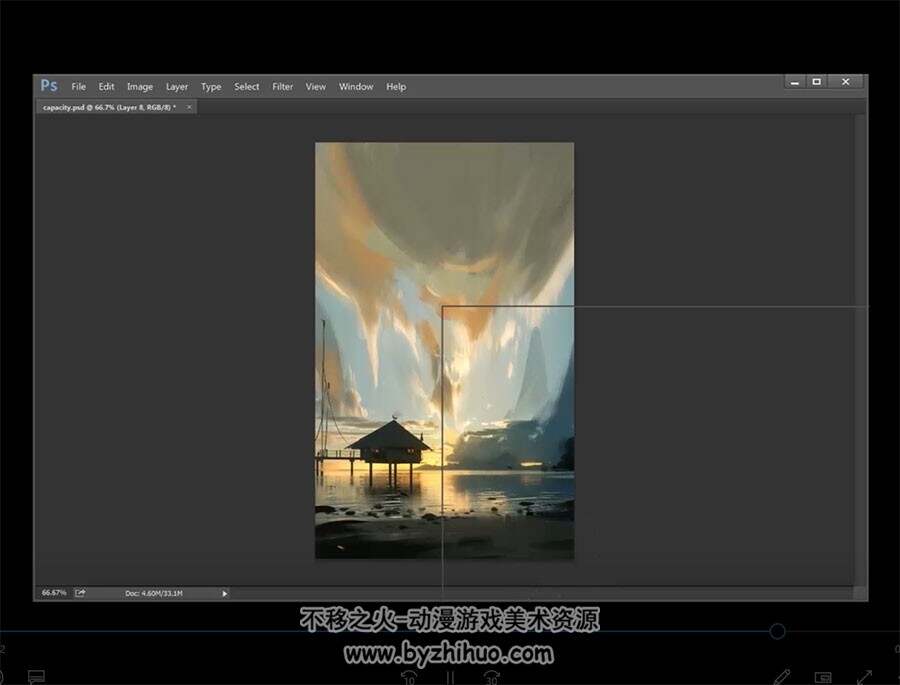Click the 66.67% zoom level field

(54, 593)
